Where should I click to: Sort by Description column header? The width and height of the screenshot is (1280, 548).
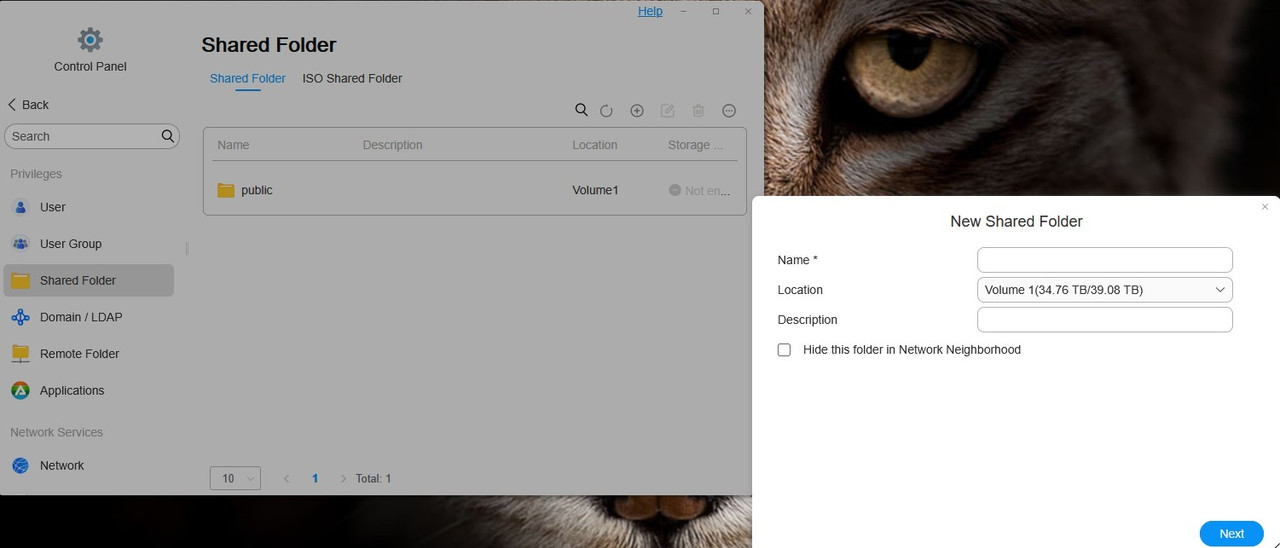tap(392, 145)
